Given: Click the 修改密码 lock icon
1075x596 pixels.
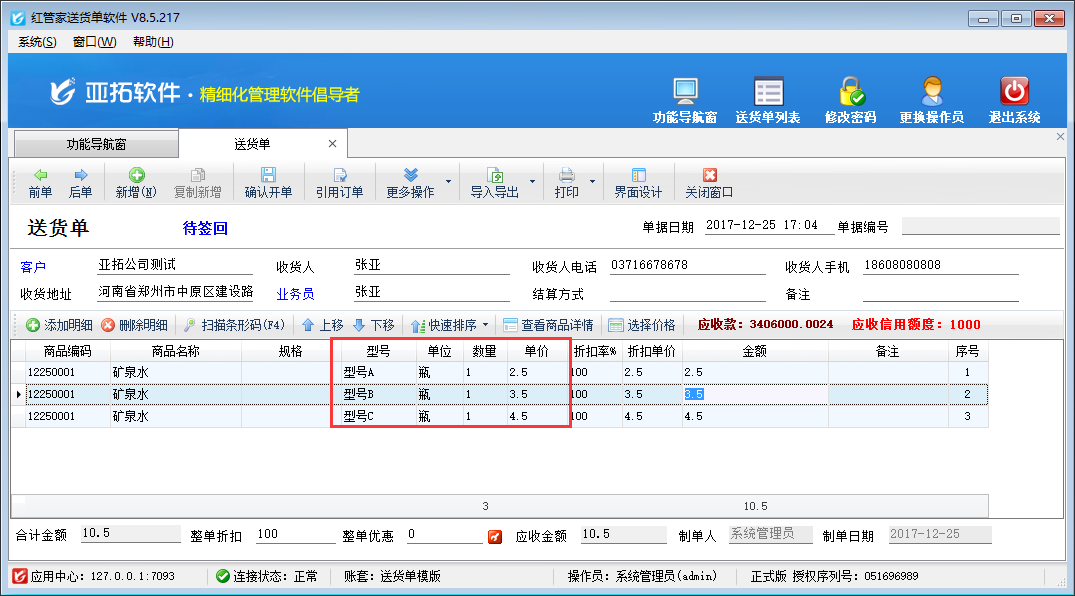Looking at the screenshot, I should (851, 92).
